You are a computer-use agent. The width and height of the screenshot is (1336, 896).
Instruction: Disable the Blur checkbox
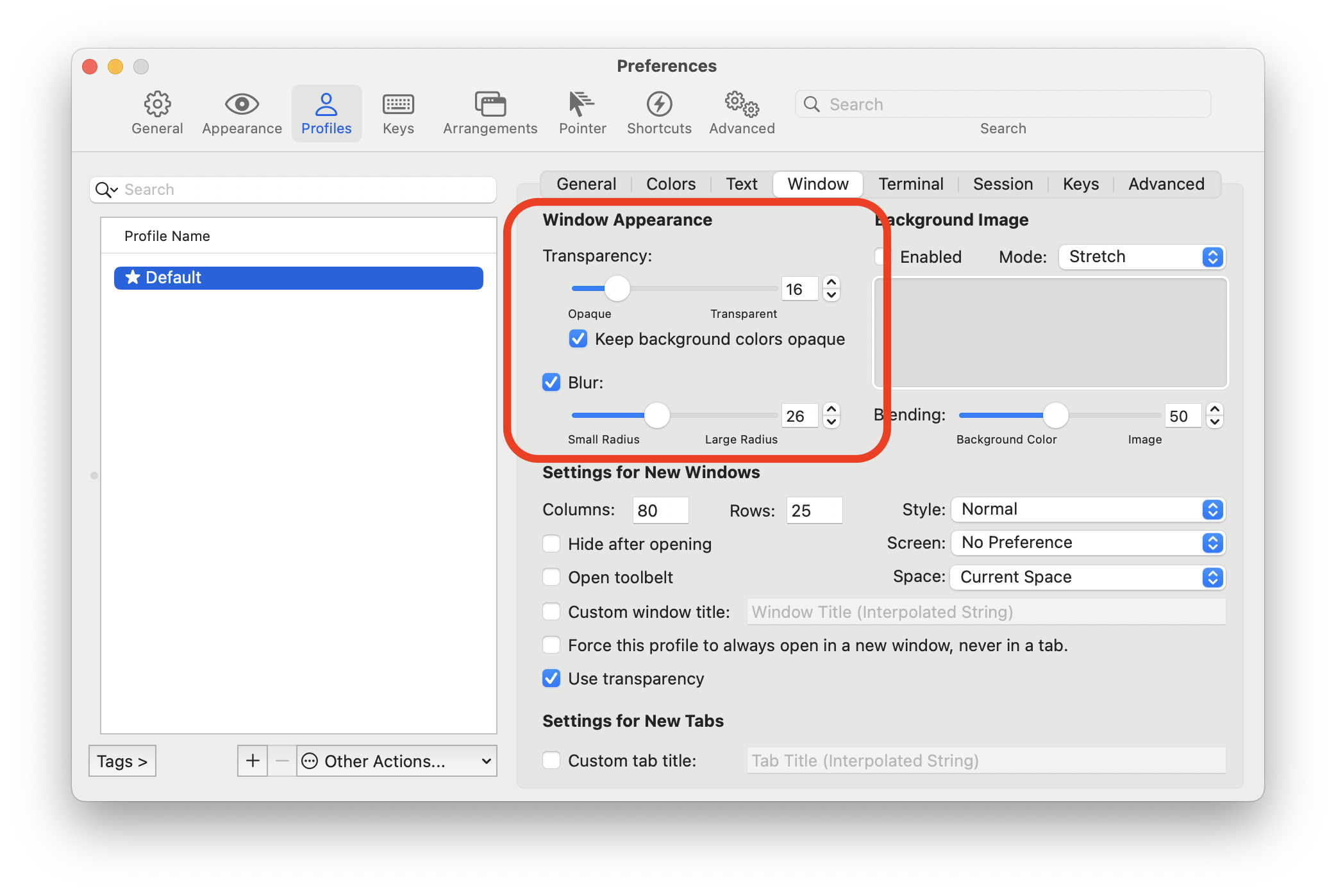point(551,383)
